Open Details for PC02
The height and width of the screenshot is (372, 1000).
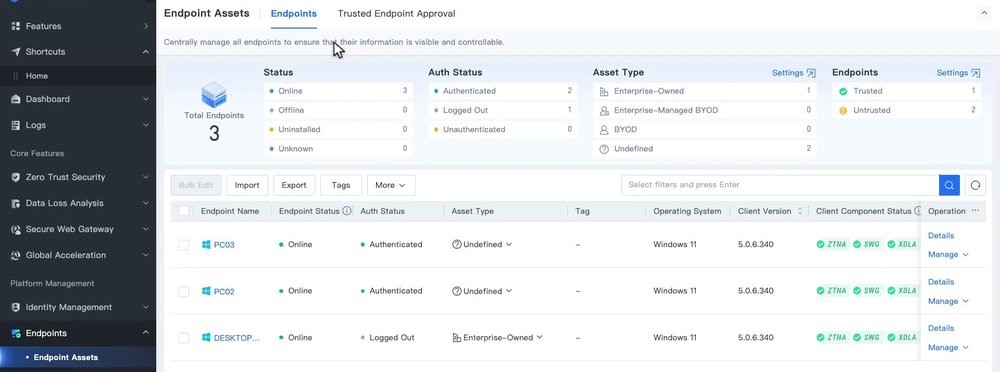[x=941, y=282]
